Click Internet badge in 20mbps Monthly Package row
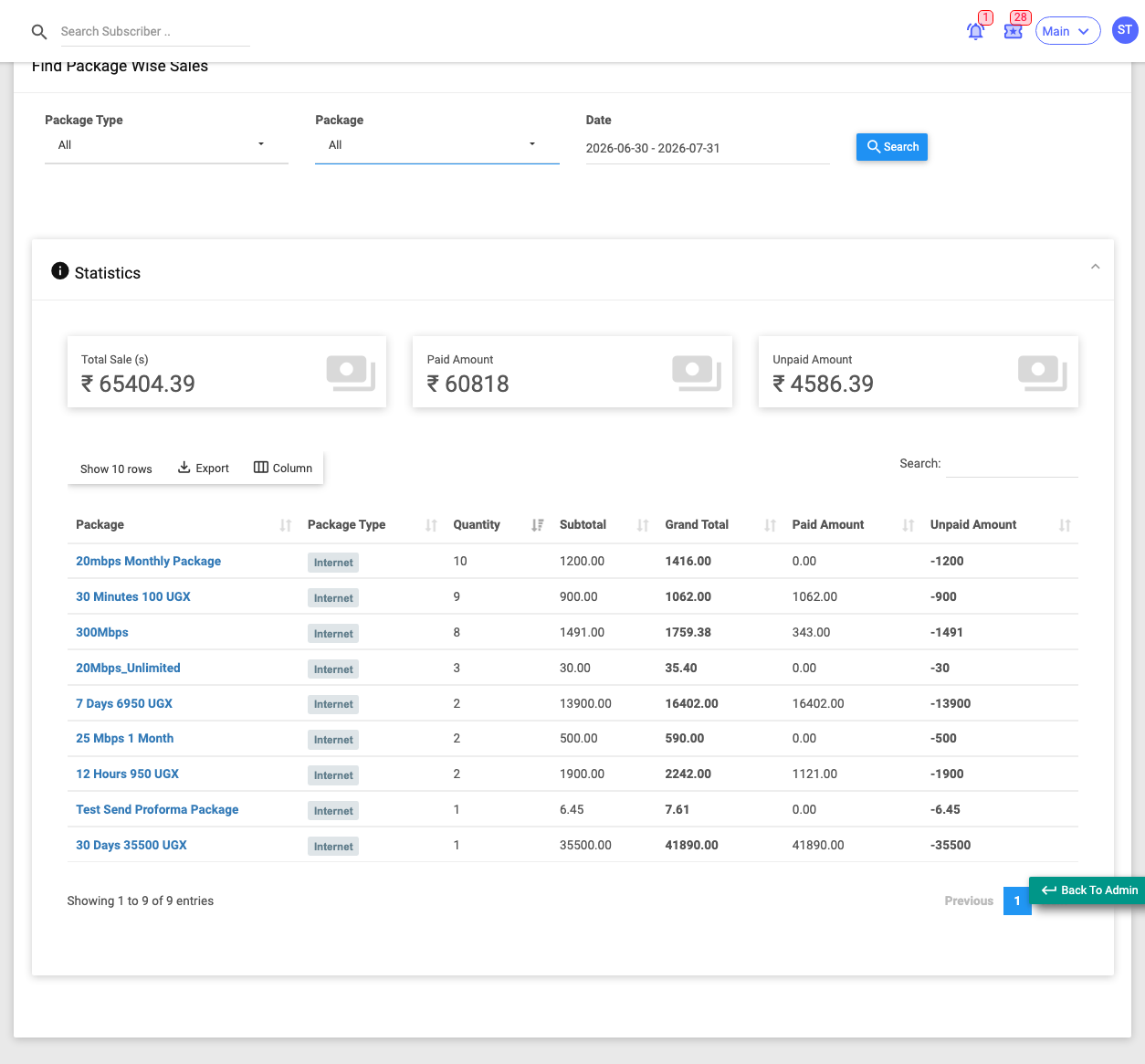1145x1064 pixels. [x=333, y=563]
